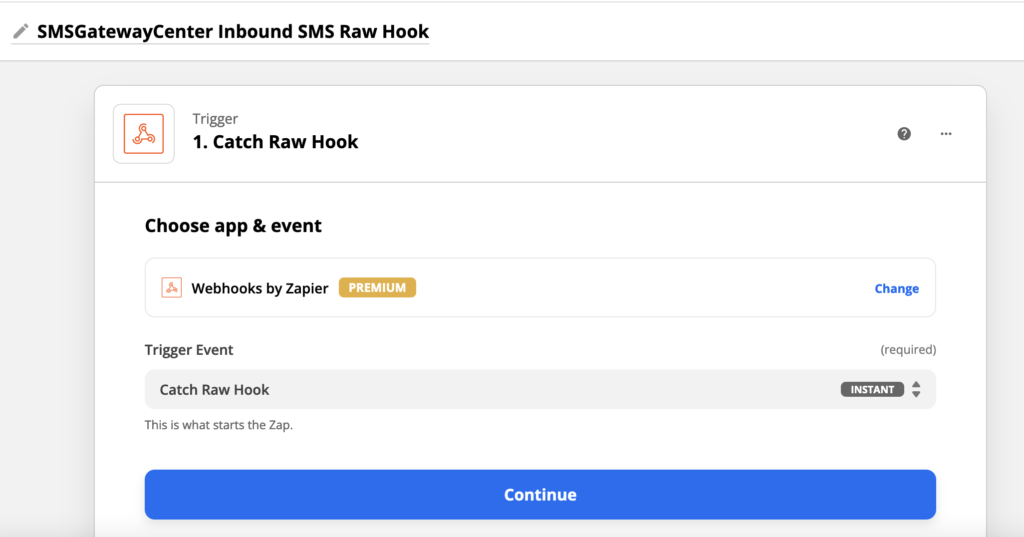Click the up-down arrows on Trigger Event field
The width and height of the screenshot is (1024, 537).
coord(916,390)
